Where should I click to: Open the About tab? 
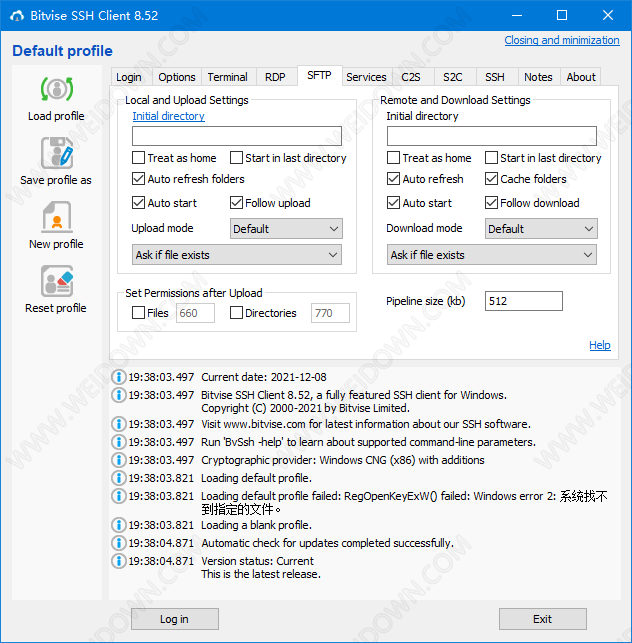click(581, 77)
